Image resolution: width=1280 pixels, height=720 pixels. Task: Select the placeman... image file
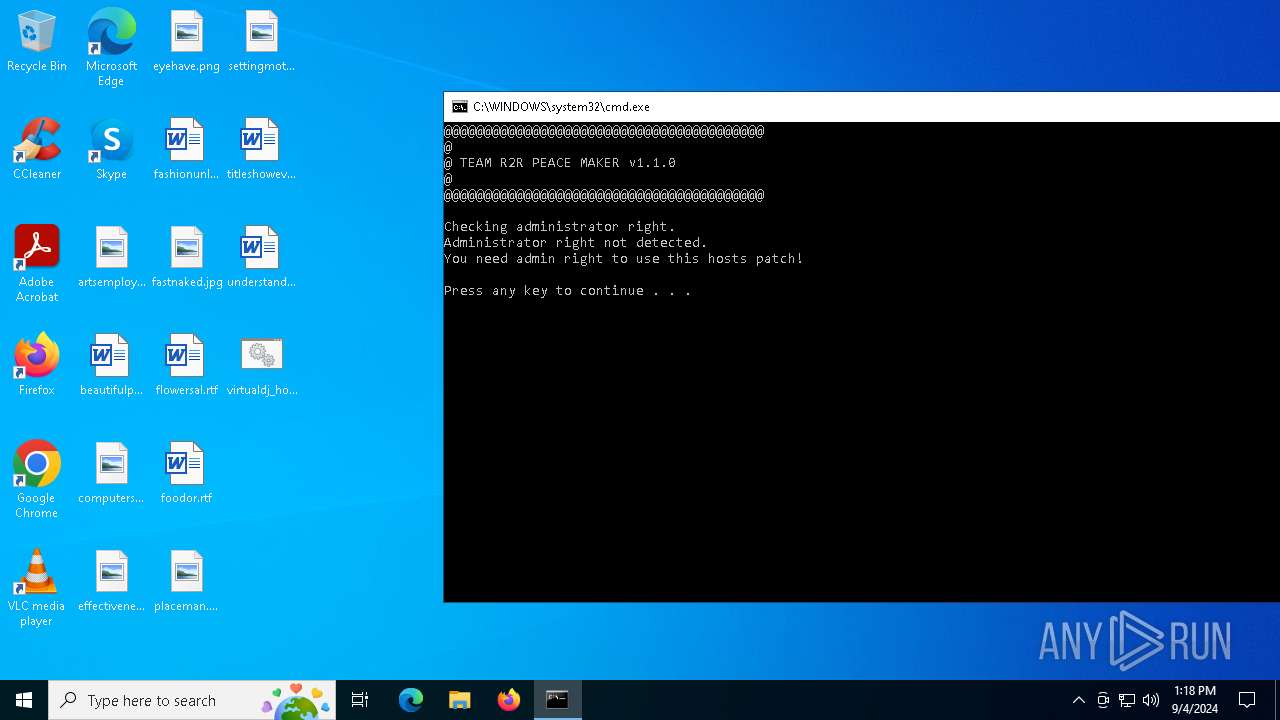coord(186,581)
